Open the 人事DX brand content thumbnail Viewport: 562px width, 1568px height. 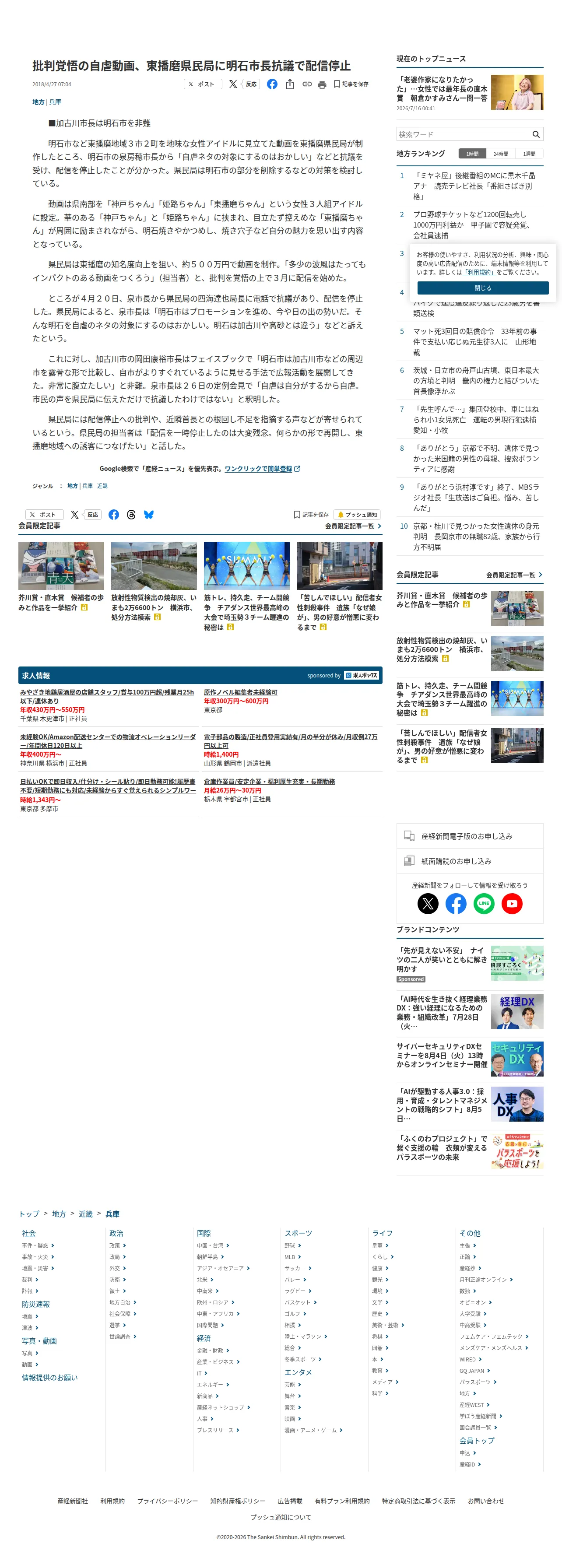click(x=517, y=1104)
